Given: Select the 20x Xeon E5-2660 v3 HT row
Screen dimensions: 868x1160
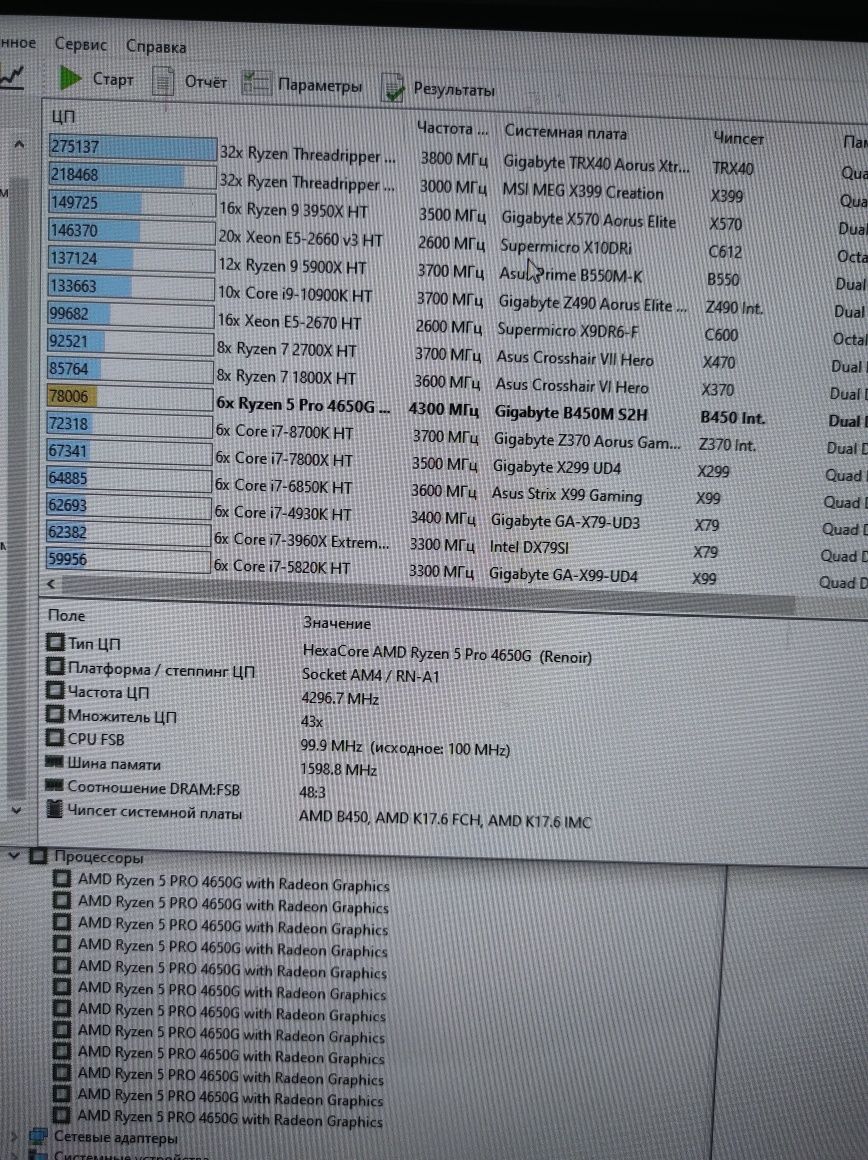Looking at the screenshot, I should [x=300, y=238].
